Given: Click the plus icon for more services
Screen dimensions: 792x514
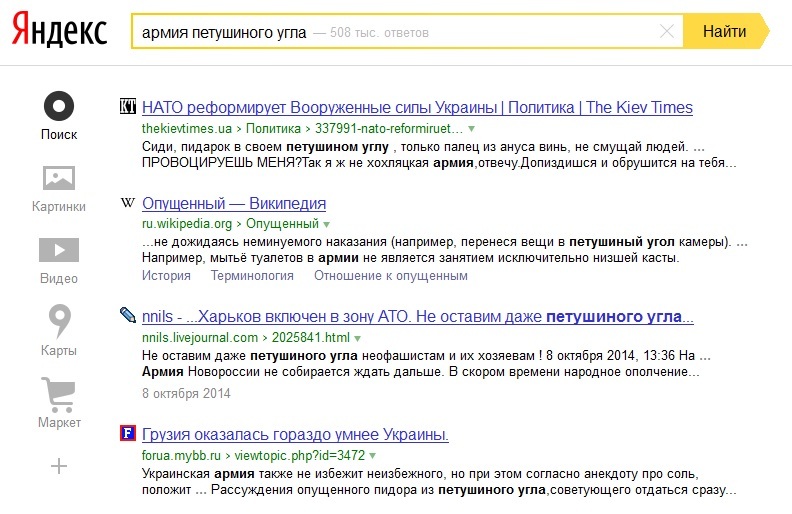Looking at the screenshot, I should click(59, 466).
